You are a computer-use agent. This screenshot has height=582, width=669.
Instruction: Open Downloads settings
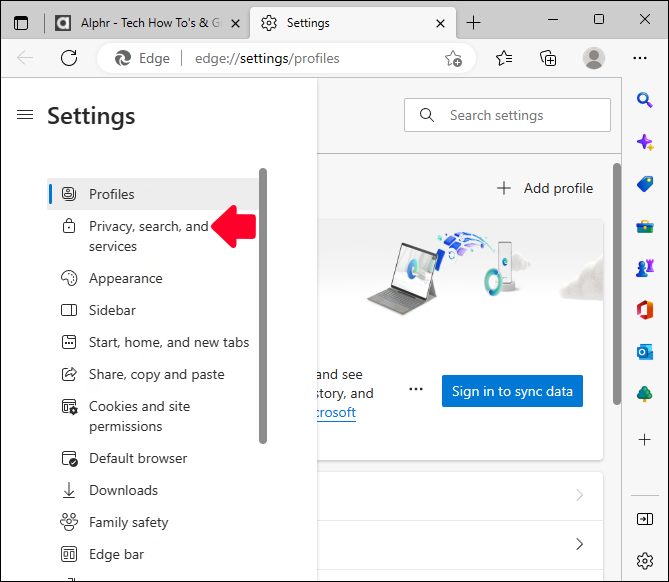(153, 490)
